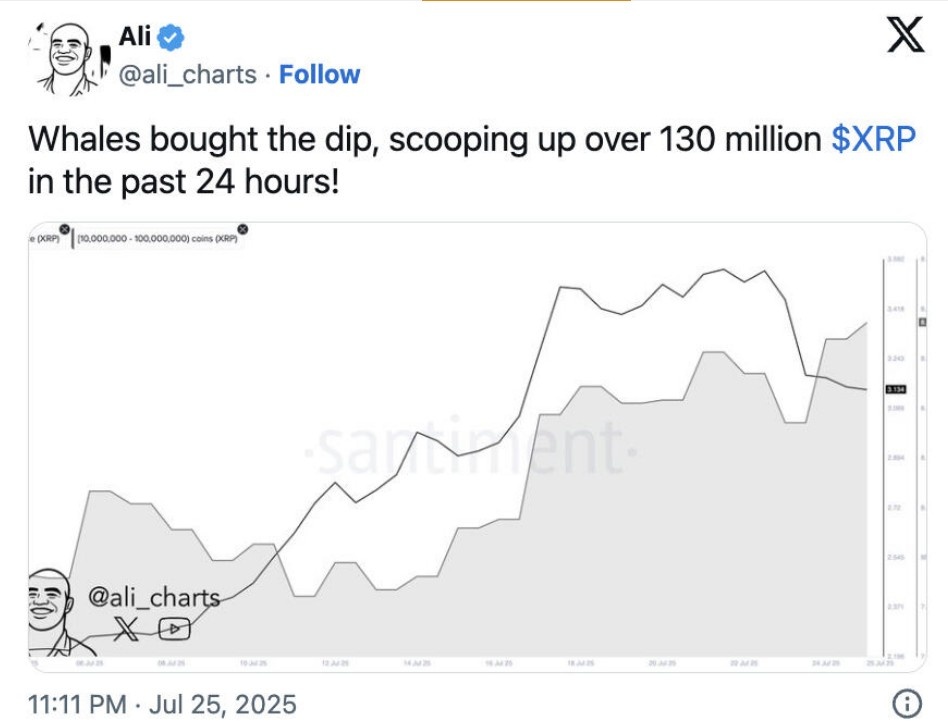Open the $XRP cashtag link

click(873, 139)
